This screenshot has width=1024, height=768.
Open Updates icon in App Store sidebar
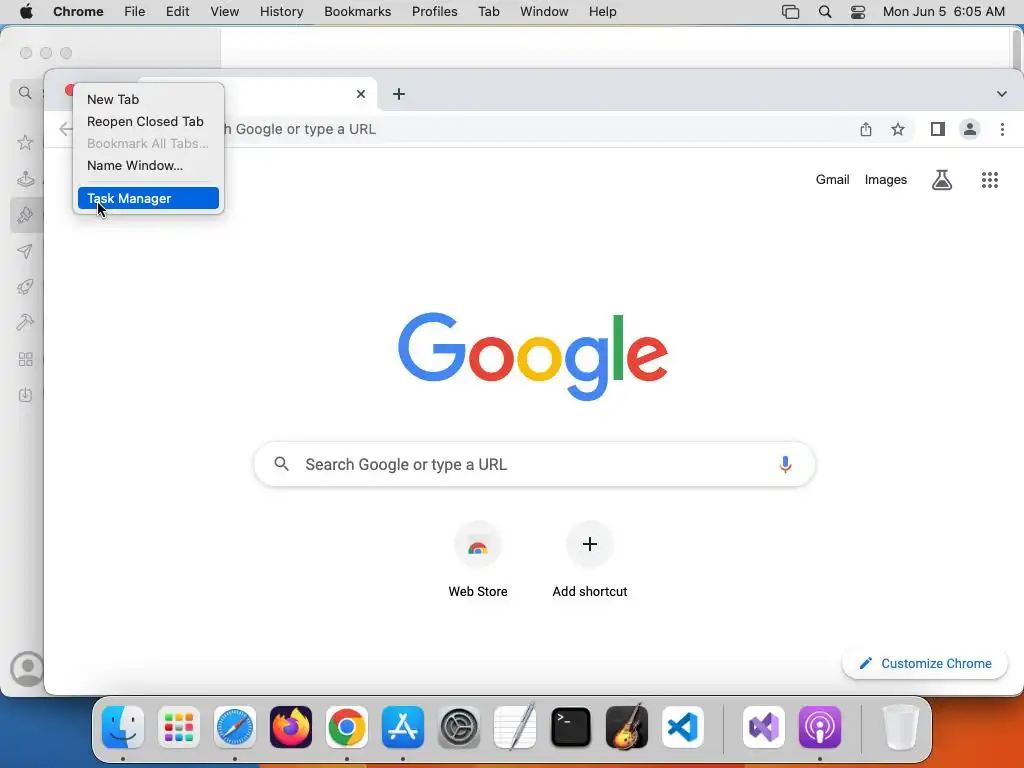25,395
